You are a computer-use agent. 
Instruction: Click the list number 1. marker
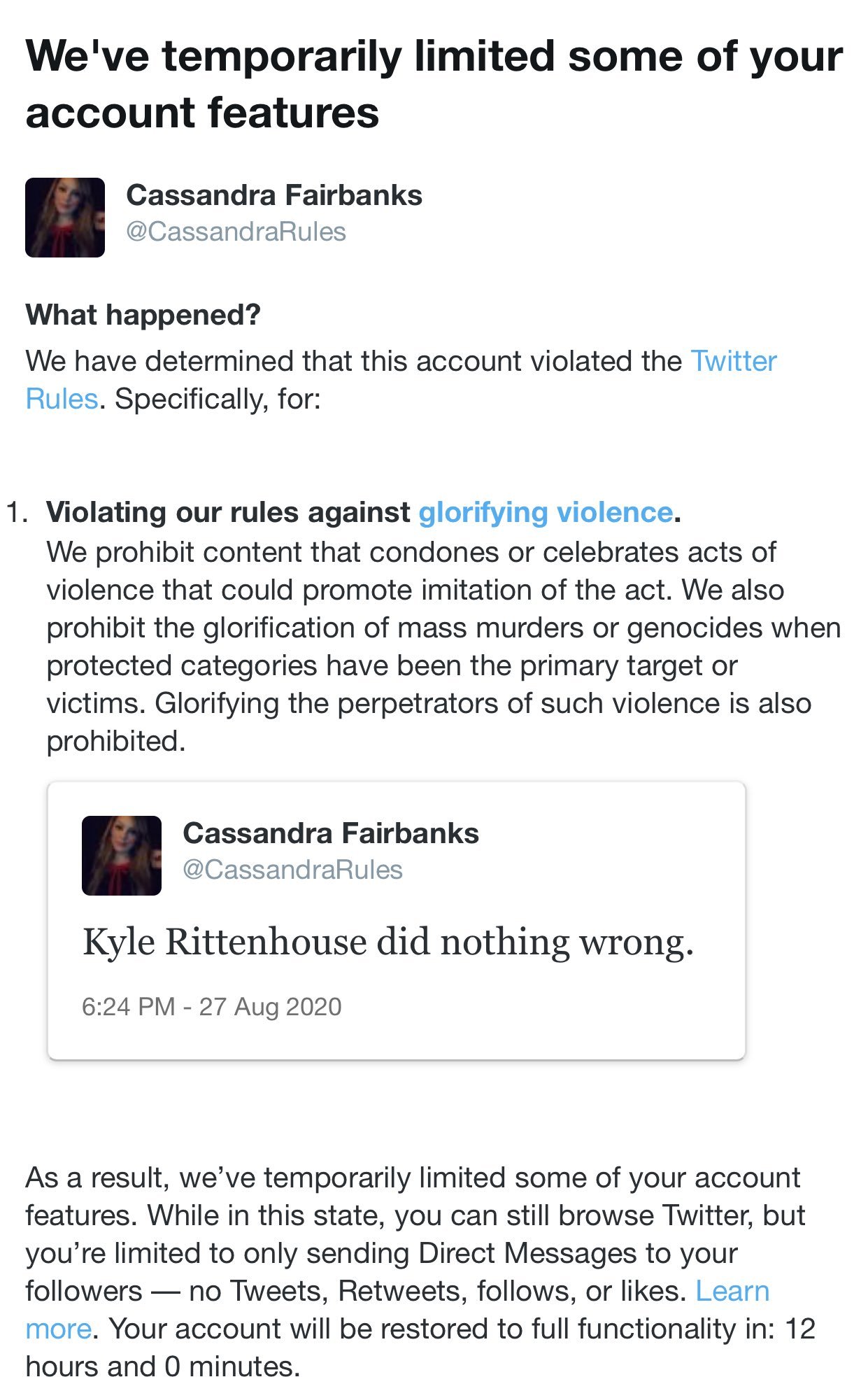(x=17, y=513)
